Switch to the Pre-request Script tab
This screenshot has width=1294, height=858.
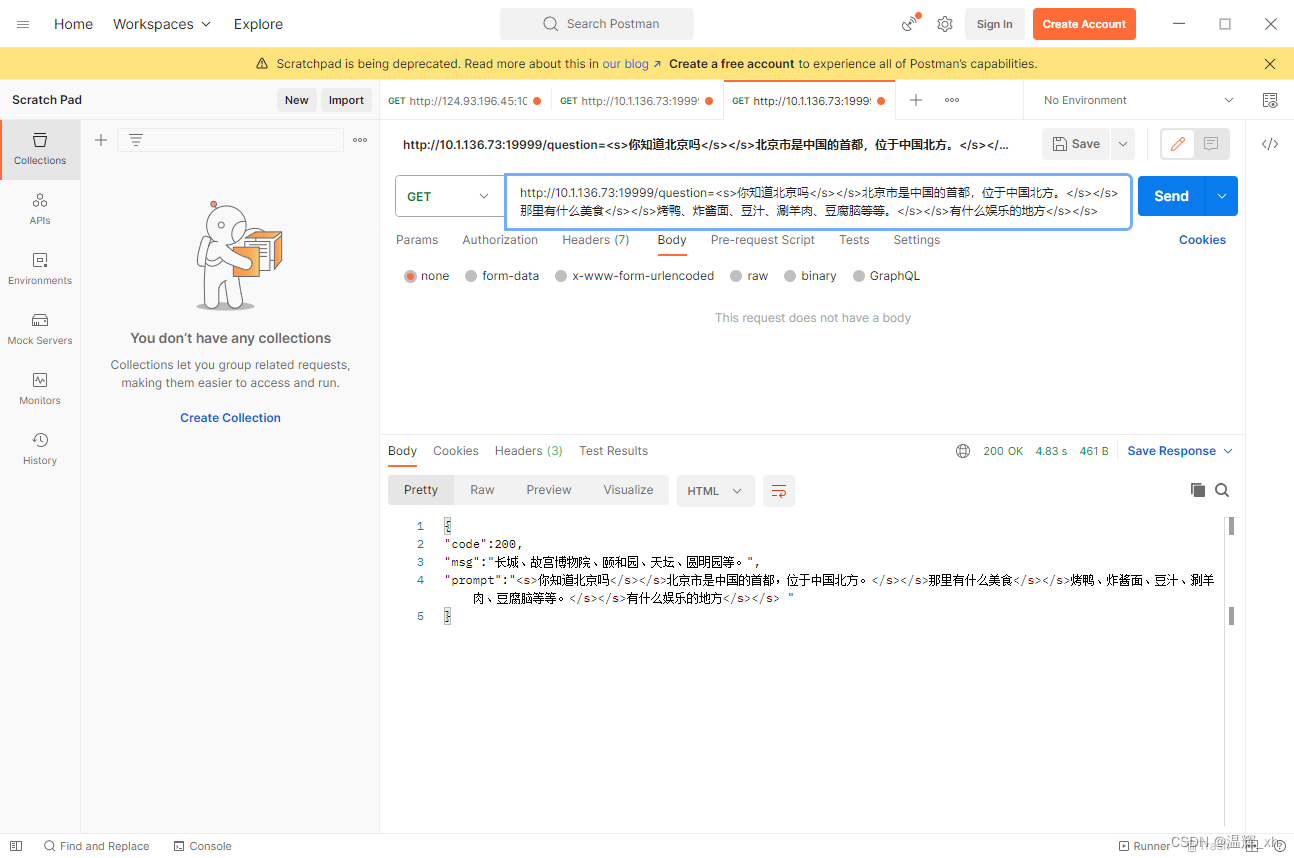pyautogui.click(x=762, y=240)
